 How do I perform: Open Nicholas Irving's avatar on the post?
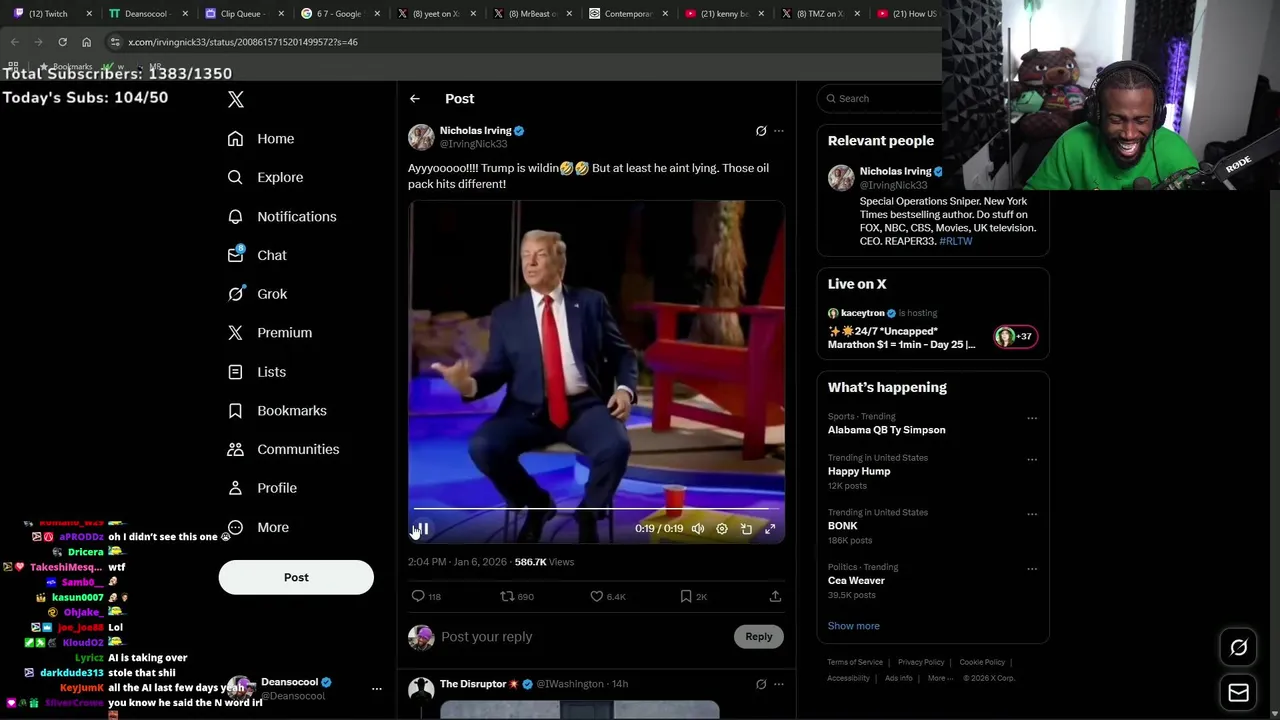point(421,137)
